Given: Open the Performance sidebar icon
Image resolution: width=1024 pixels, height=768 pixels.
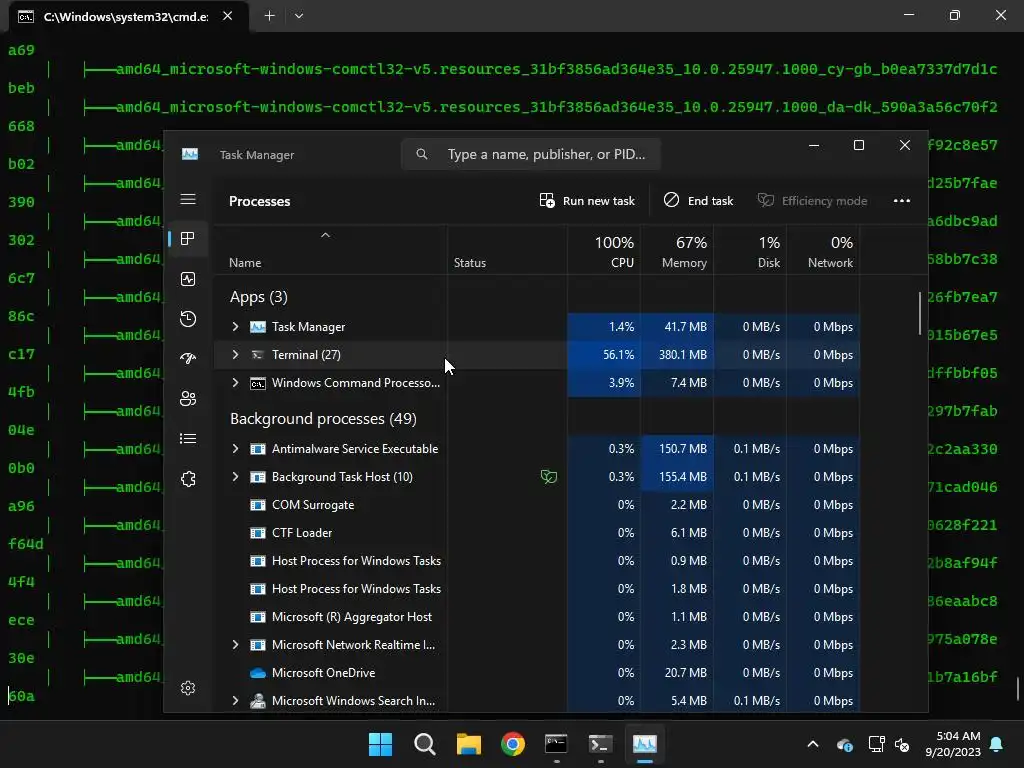Looking at the screenshot, I should pos(188,280).
